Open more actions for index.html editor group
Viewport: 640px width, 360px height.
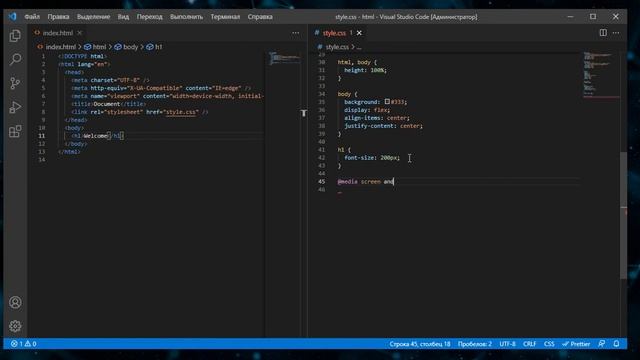coord(296,33)
